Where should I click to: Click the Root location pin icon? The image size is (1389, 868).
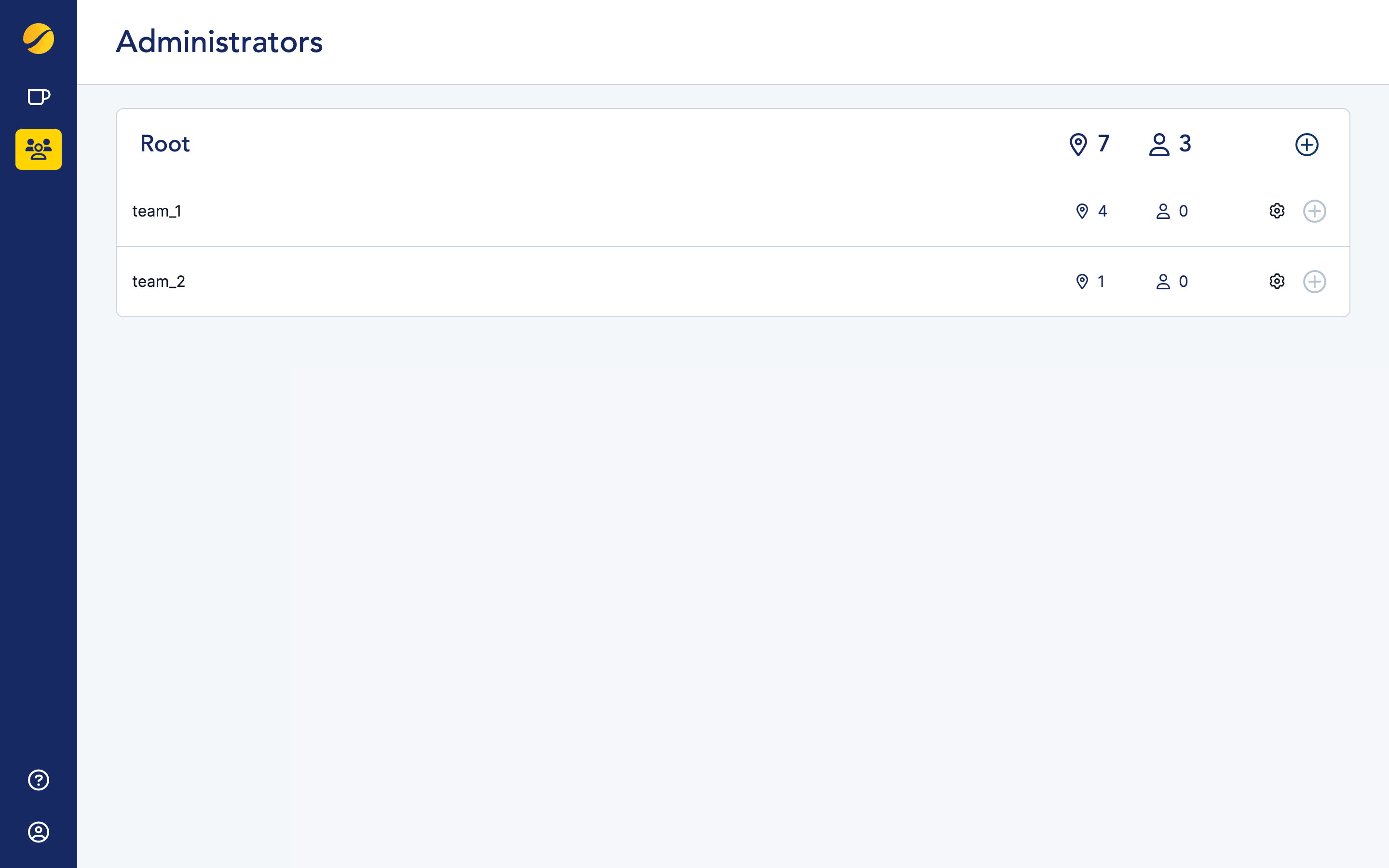1078,145
